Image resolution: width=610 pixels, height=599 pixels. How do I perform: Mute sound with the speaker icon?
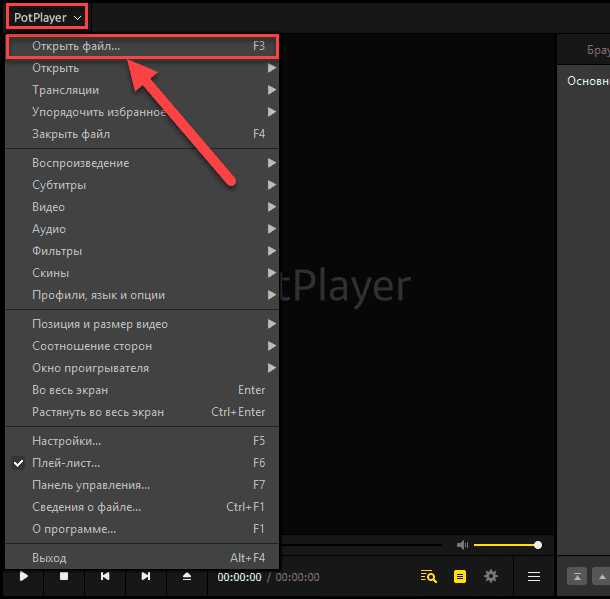point(462,545)
